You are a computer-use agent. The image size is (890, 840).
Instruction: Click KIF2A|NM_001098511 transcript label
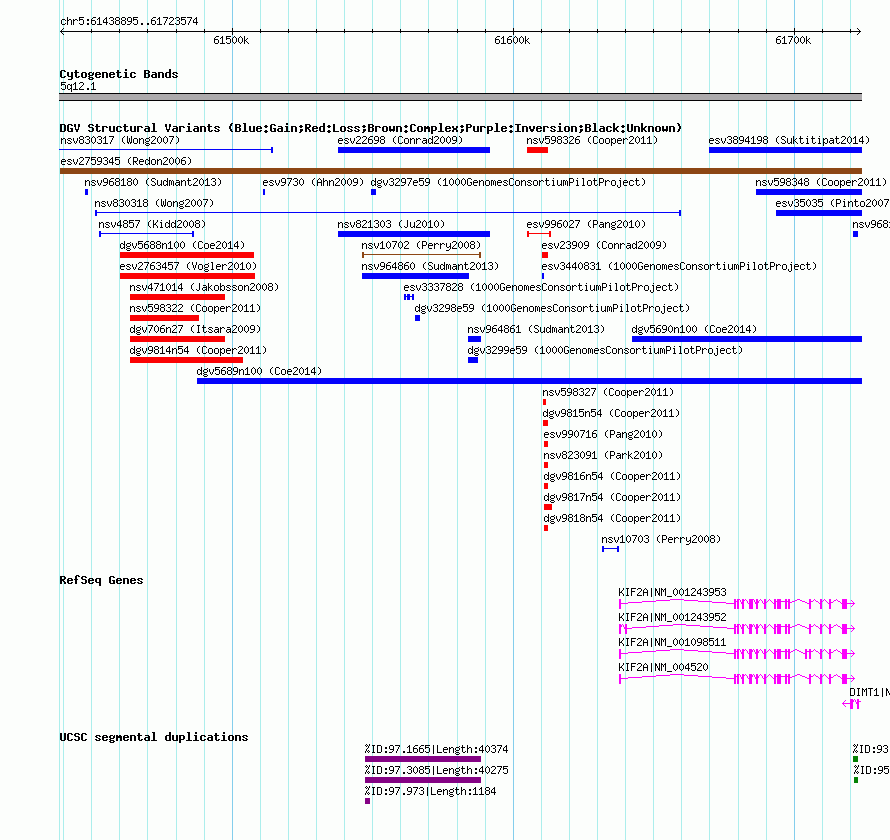(x=672, y=642)
